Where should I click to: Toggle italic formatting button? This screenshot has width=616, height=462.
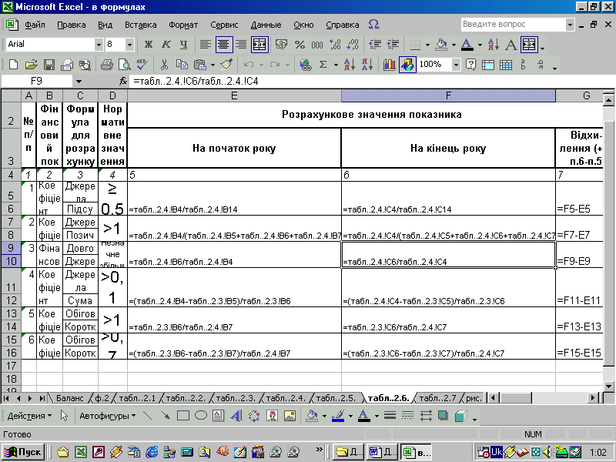pos(165,44)
